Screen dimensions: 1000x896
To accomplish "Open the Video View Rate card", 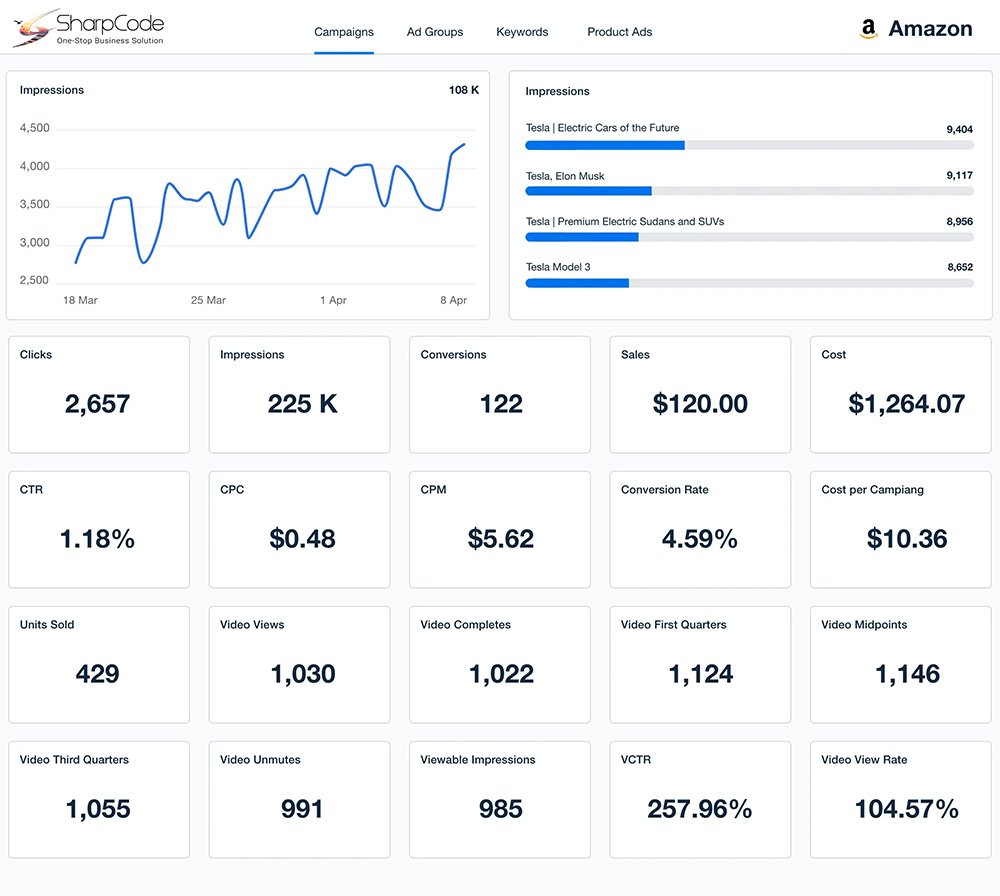I will click(900, 799).
